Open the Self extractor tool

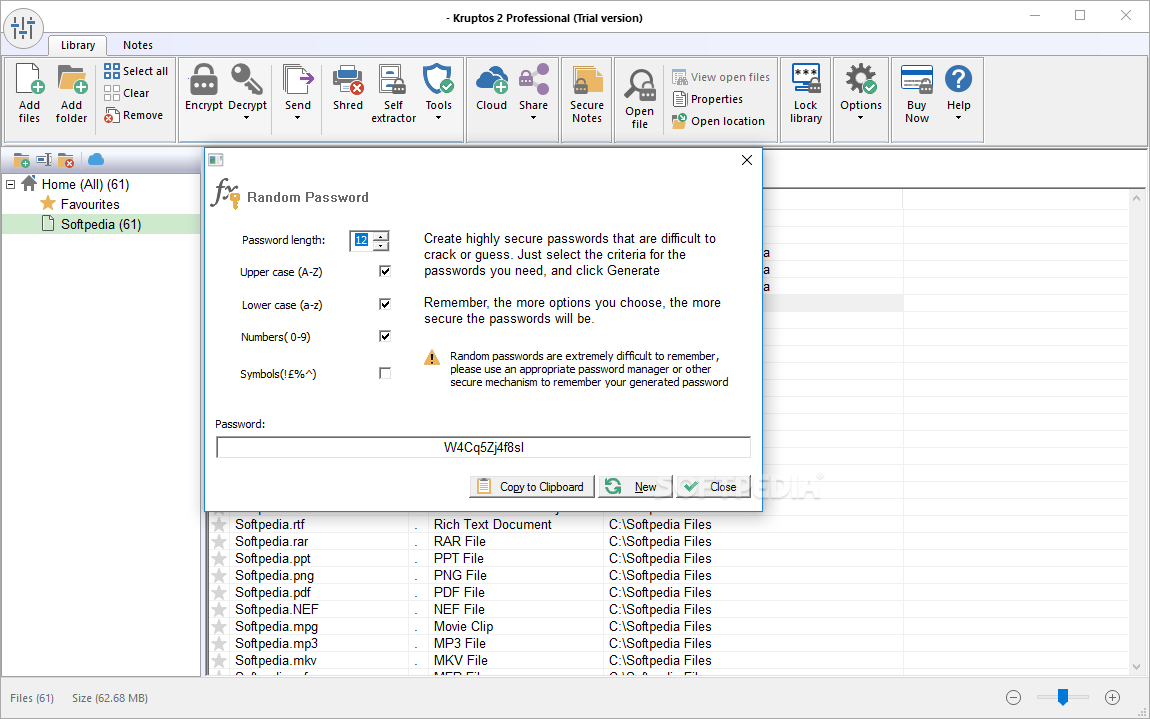(x=393, y=79)
